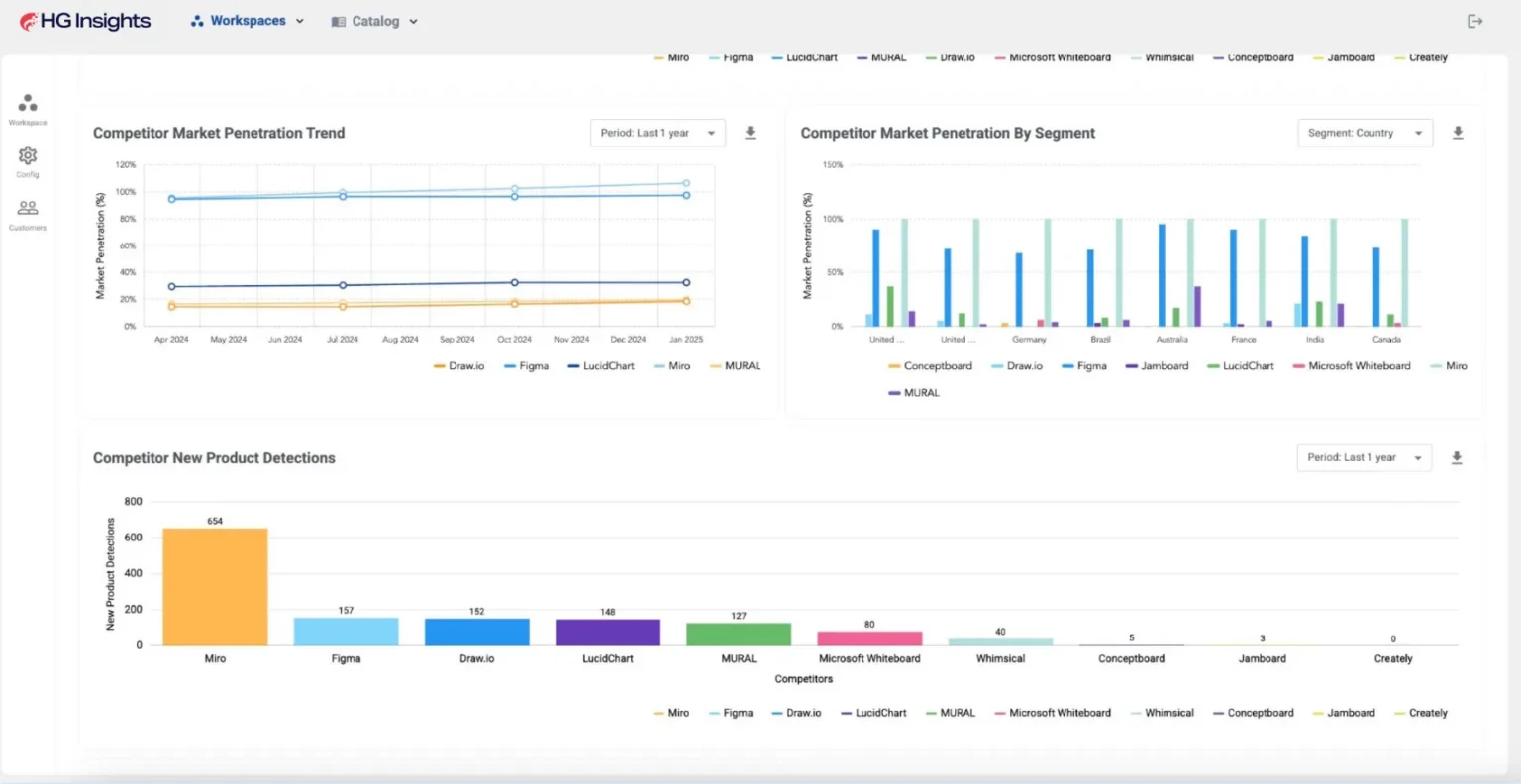Viewport: 1521px width, 784px height.
Task: Toggle MURAL legend in Penetration Trend chart
Action: pyautogui.click(x=735, y=366)
